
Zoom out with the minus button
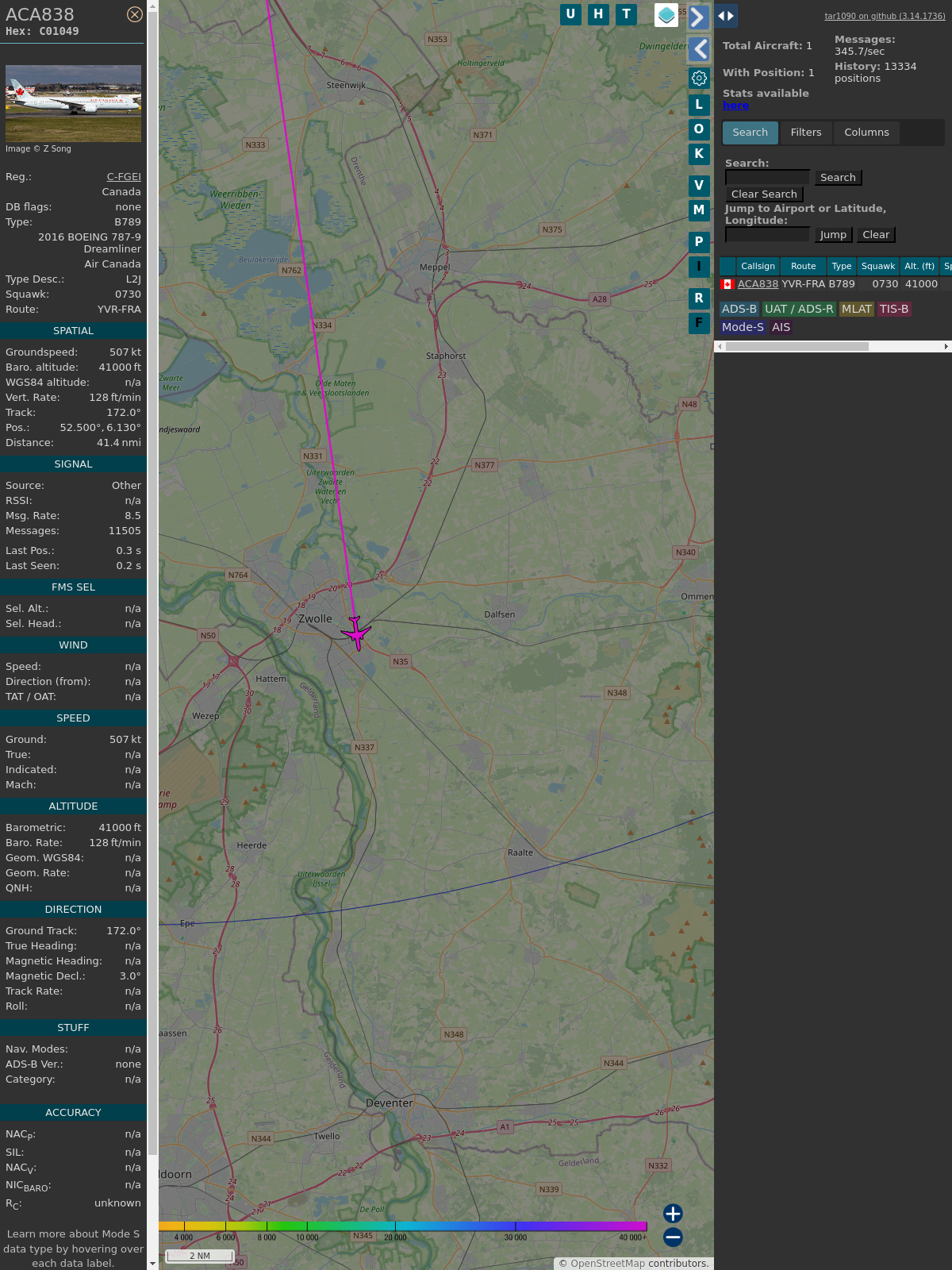click(x=673, y=1237)
